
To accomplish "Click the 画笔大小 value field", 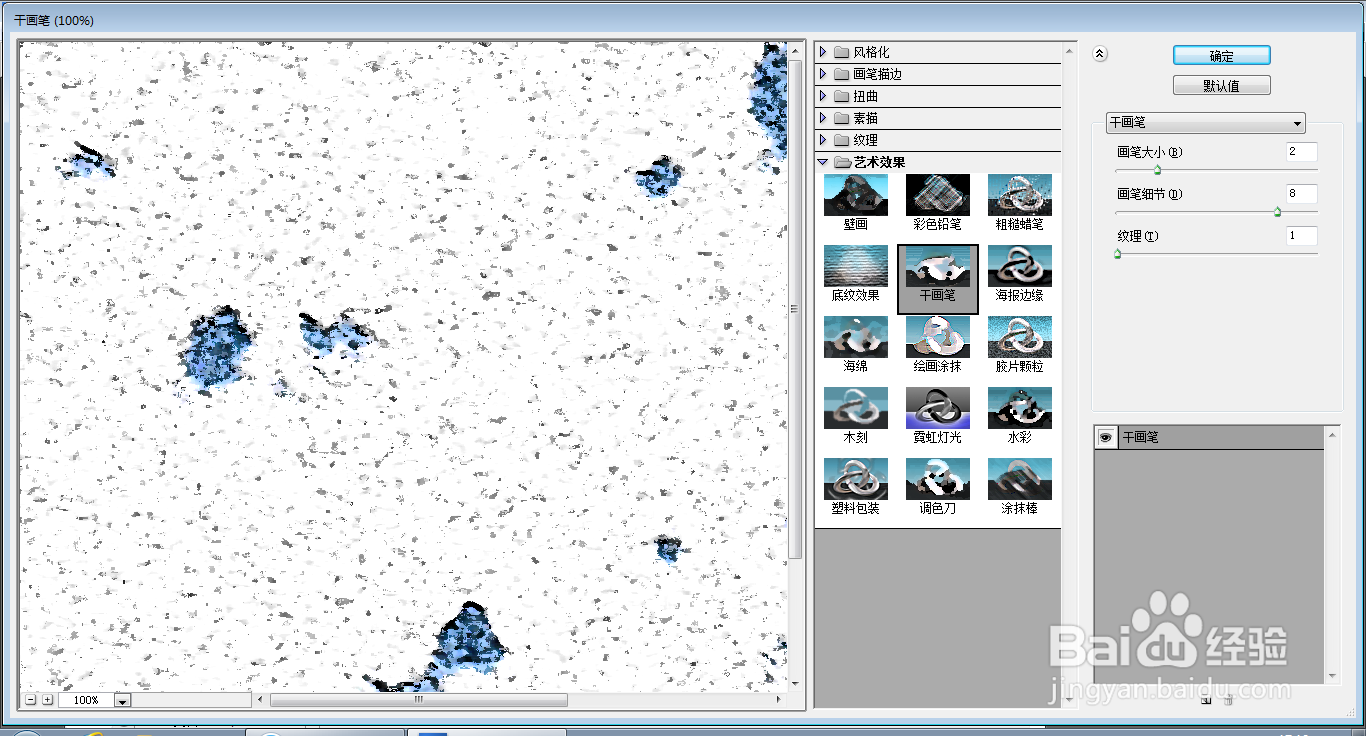I will tap(1302, 152).
